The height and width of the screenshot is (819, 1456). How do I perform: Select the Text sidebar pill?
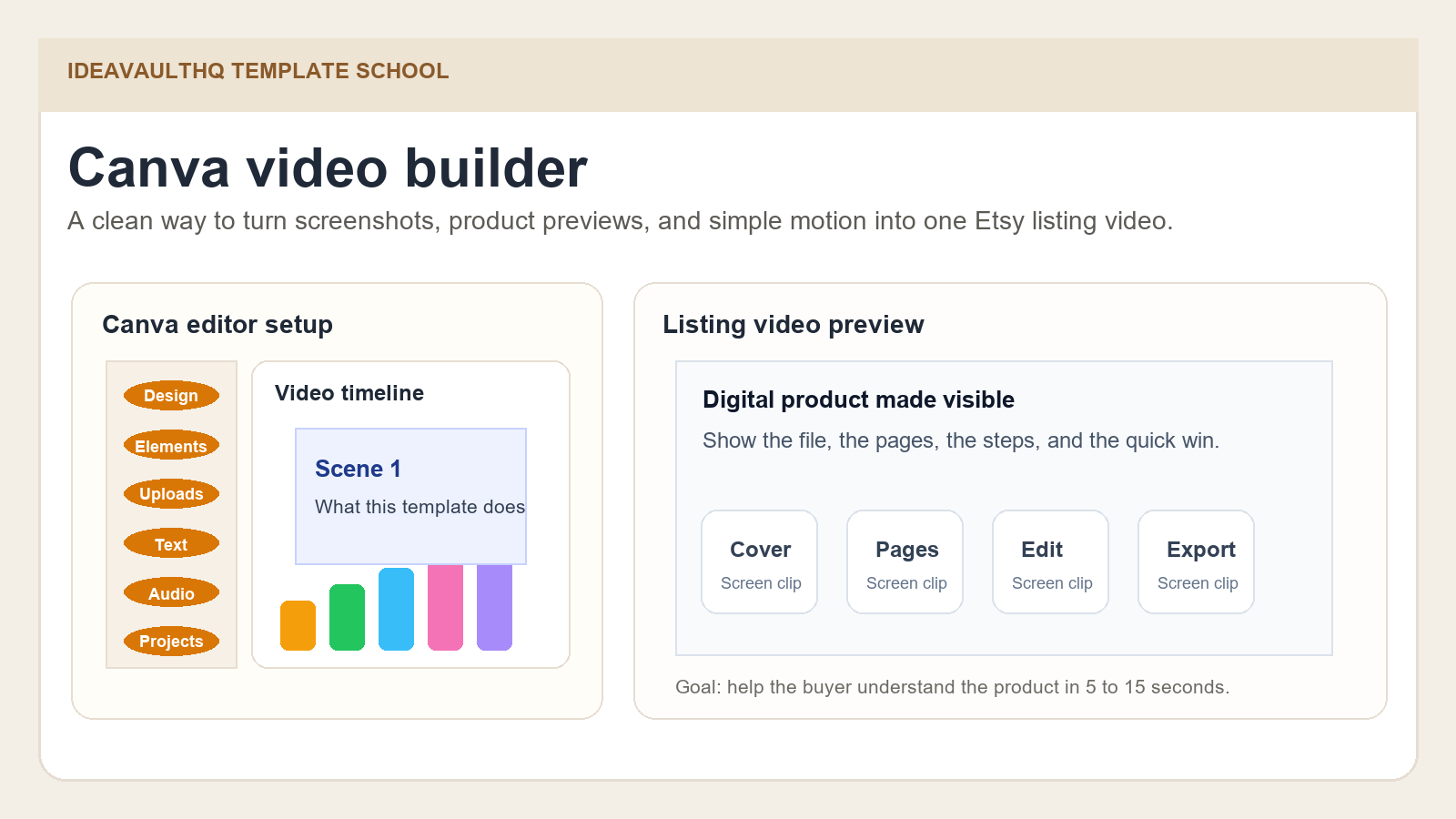point(171,544)
